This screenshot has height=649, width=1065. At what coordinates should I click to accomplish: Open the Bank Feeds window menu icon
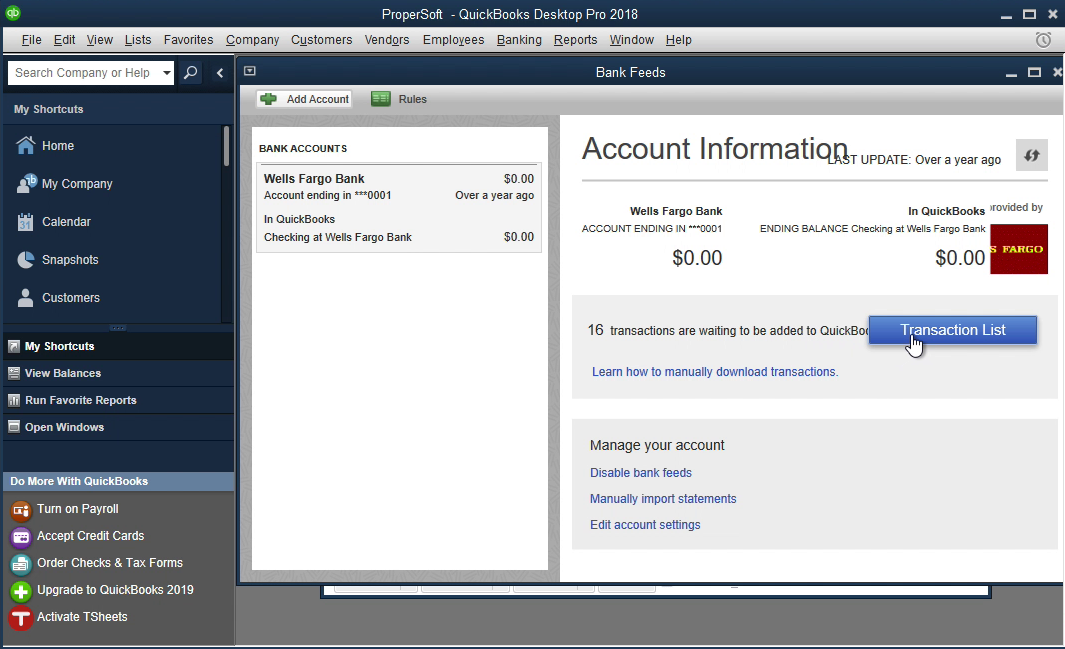pyautogui.click(x=250, y=71)
